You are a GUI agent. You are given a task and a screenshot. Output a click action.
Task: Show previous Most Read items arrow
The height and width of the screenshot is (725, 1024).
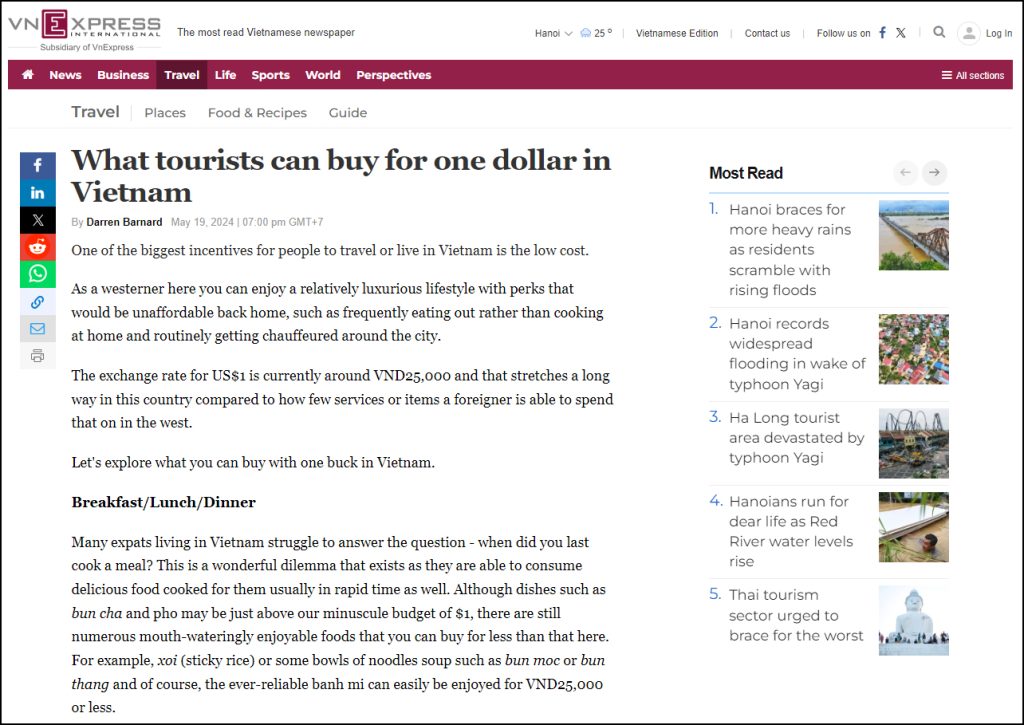905,173
